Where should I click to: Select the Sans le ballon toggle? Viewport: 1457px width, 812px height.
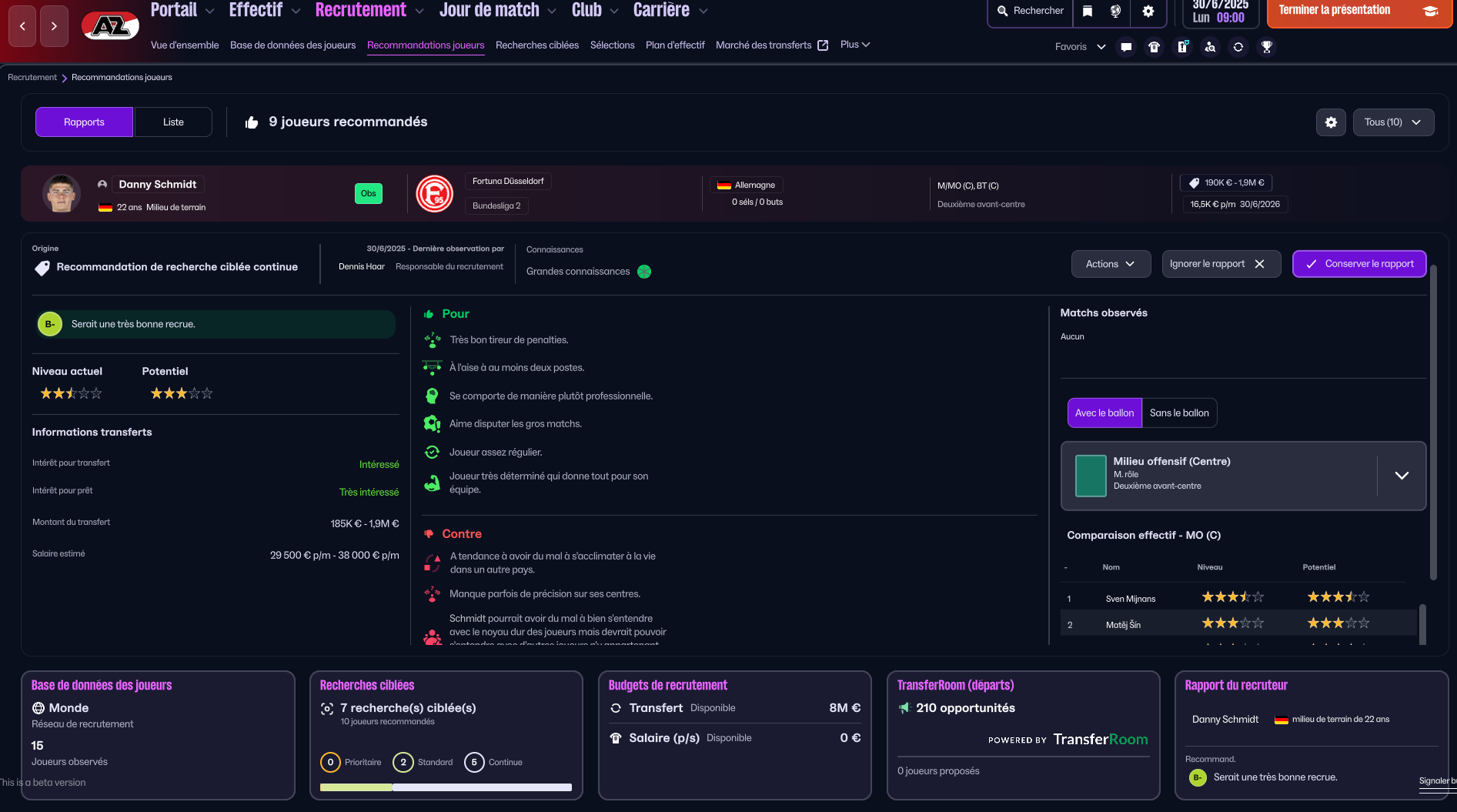1178,413
